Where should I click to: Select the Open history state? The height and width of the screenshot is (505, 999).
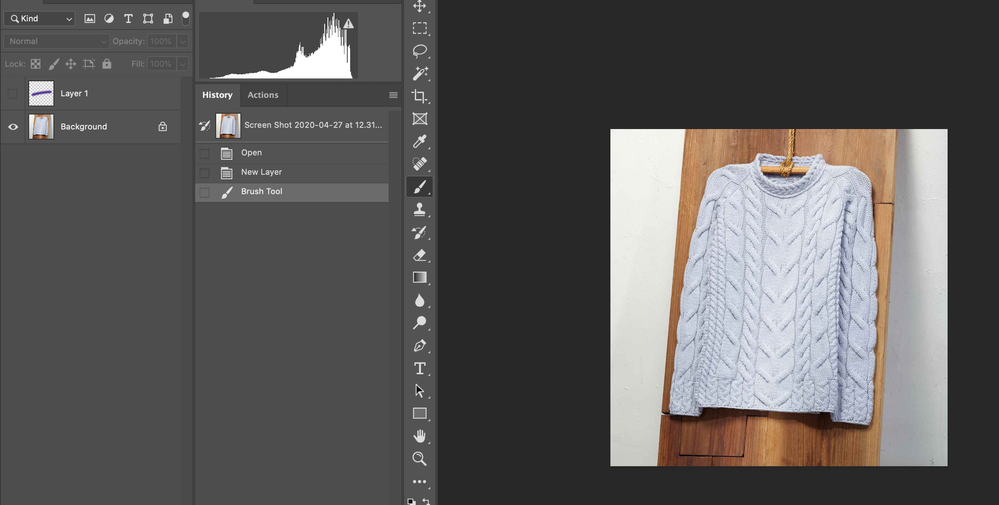point(292,153)
